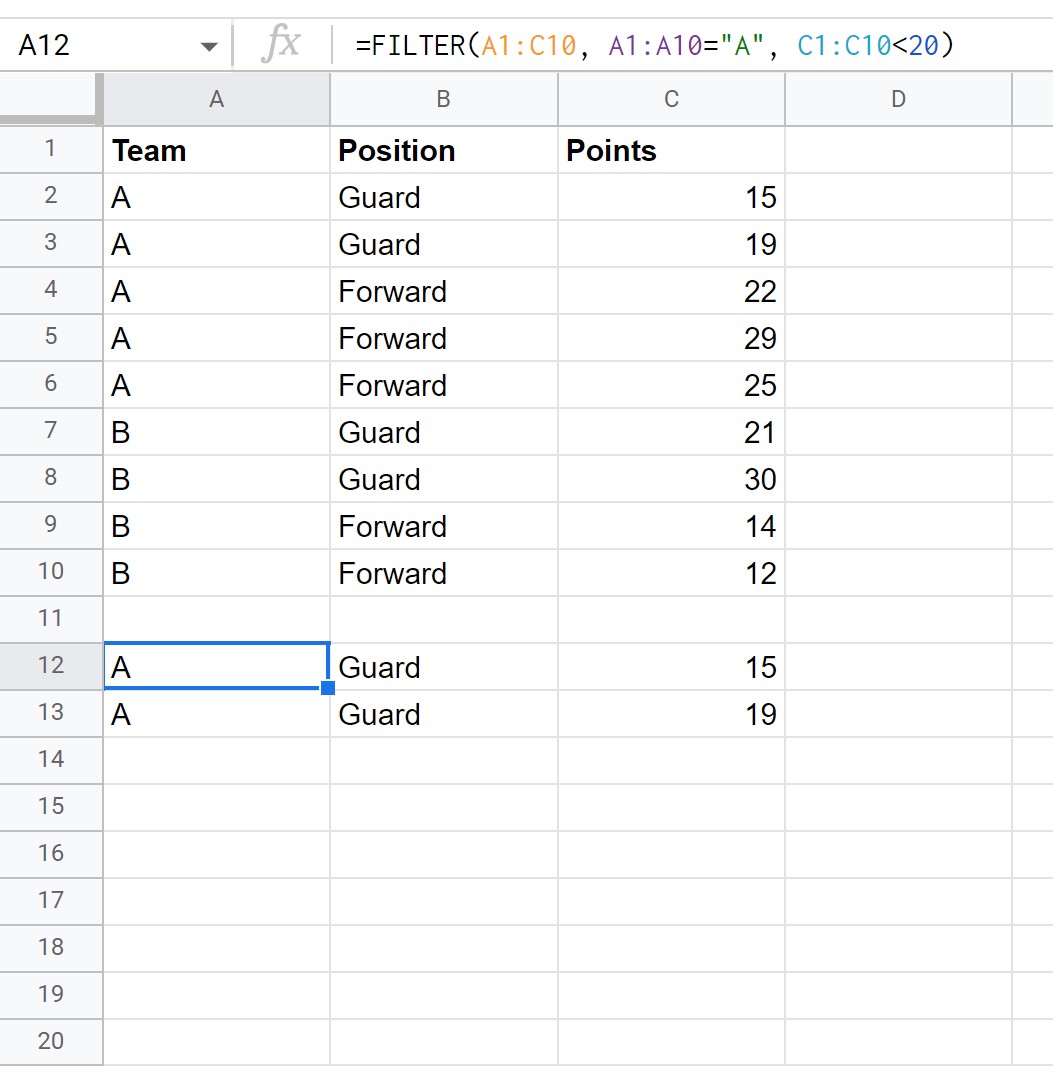Click the Position header cell
The image size is (1053, 1066).
coord(443,150)
